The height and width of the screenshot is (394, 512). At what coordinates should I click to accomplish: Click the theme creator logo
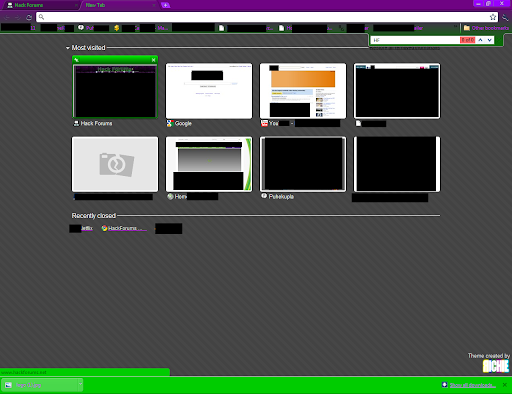coord(496,366)
